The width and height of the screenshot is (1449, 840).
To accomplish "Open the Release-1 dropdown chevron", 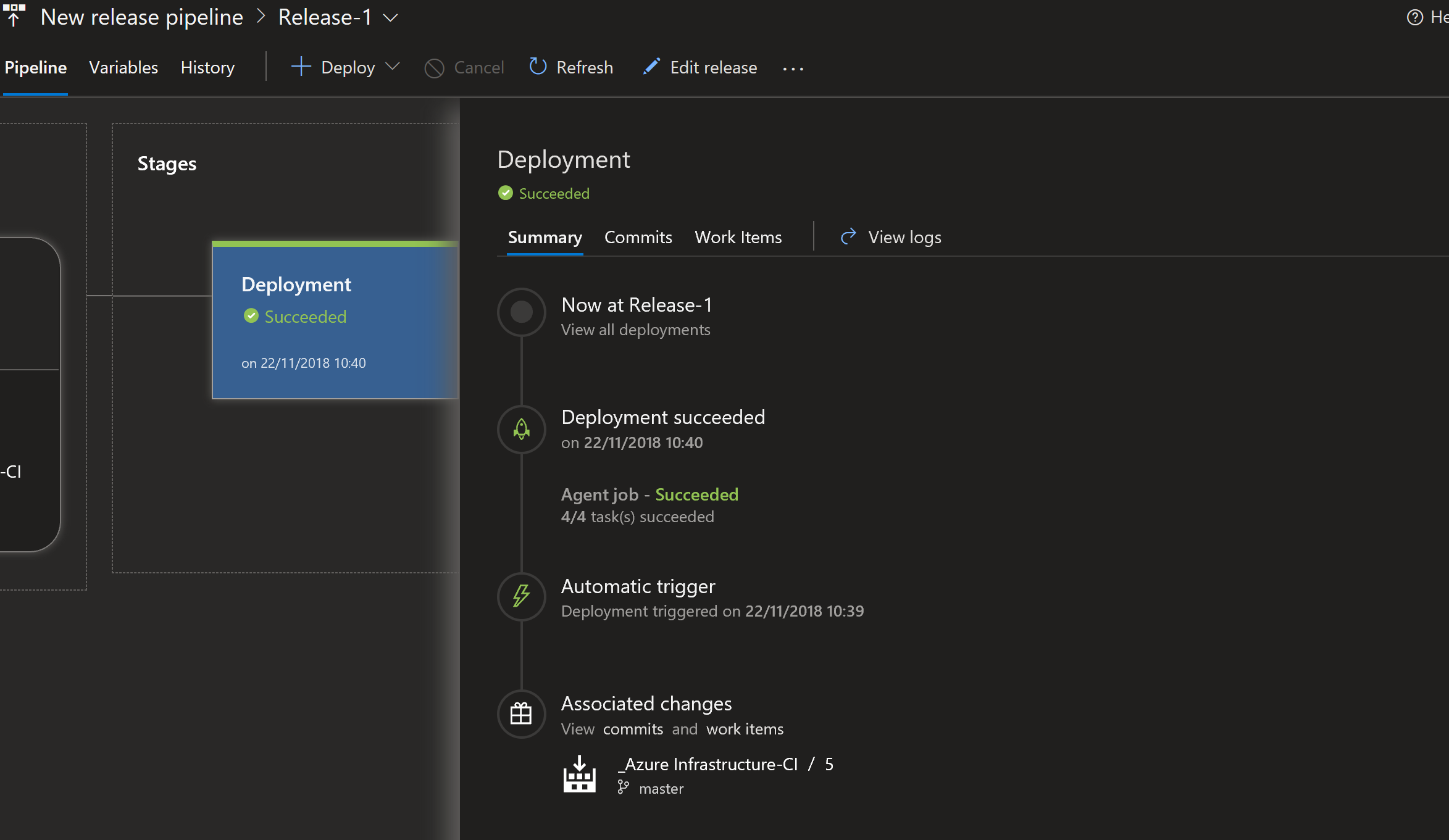I will click(x=390, y=18).
